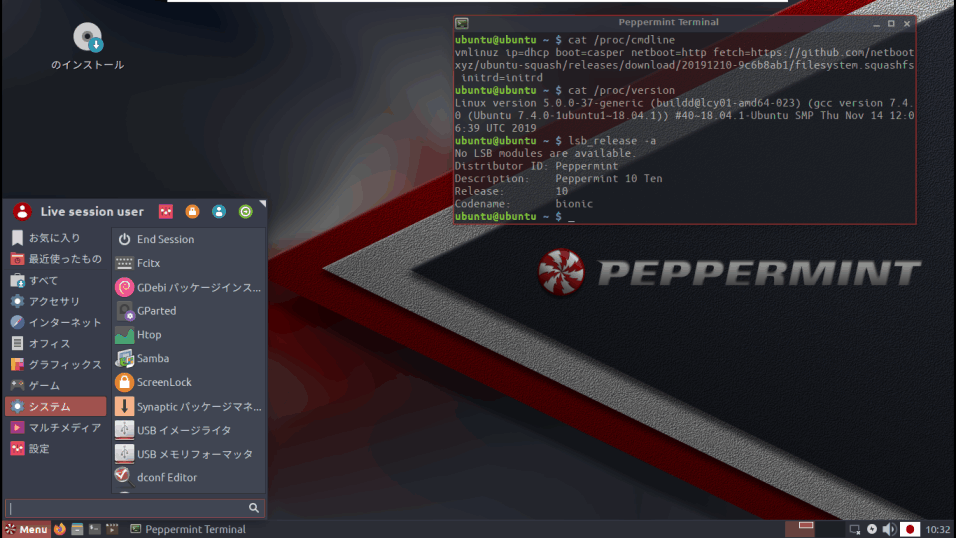
Task: Select システム category
Action: tap(55, 406)
